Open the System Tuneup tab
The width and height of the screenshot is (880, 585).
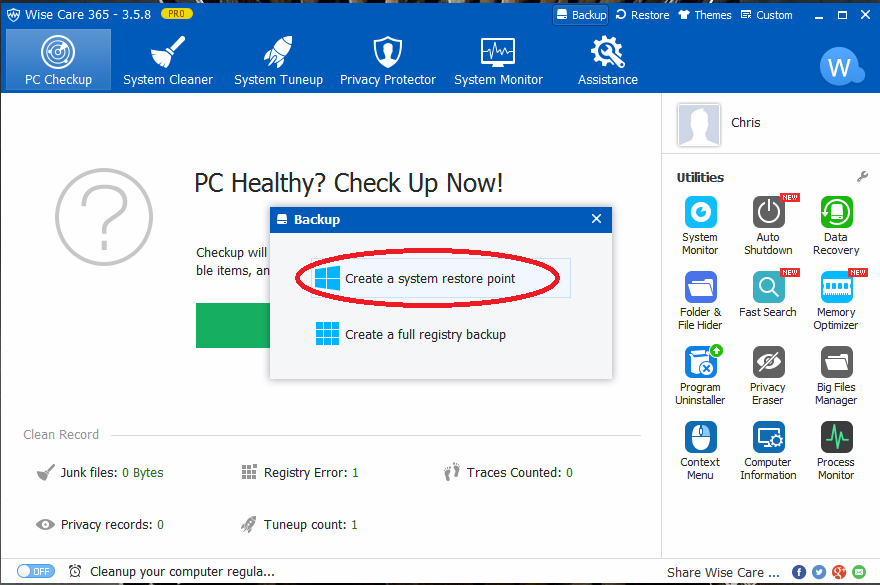pos(278,60)
